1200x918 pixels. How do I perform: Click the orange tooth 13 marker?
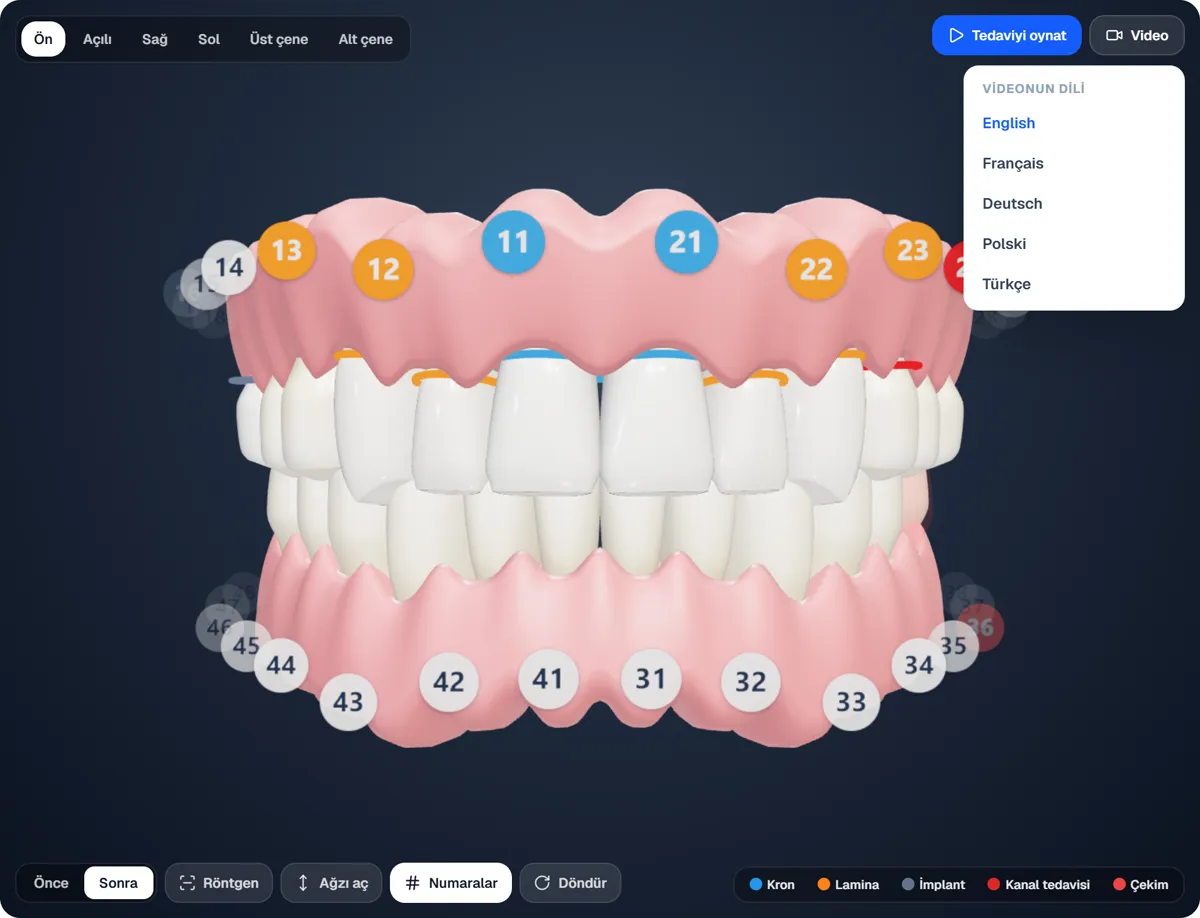[287, 250]
